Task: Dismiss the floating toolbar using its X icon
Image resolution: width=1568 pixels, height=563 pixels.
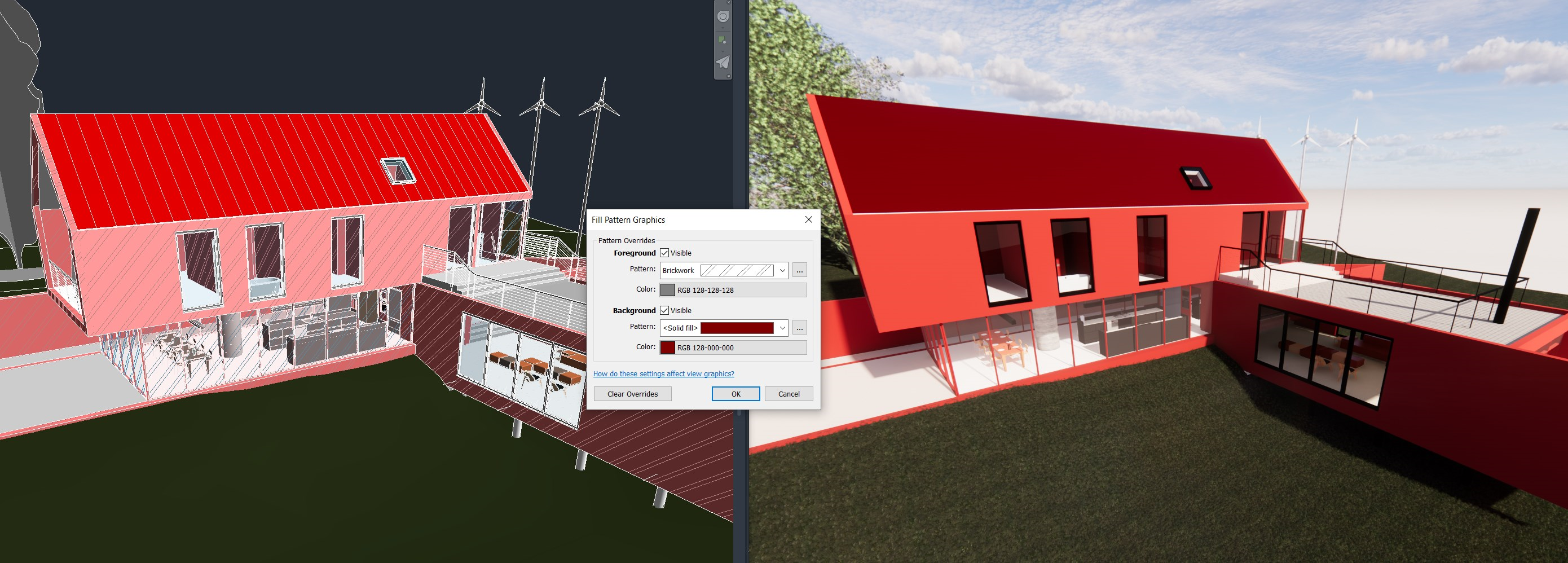Action: click(729, 2)
